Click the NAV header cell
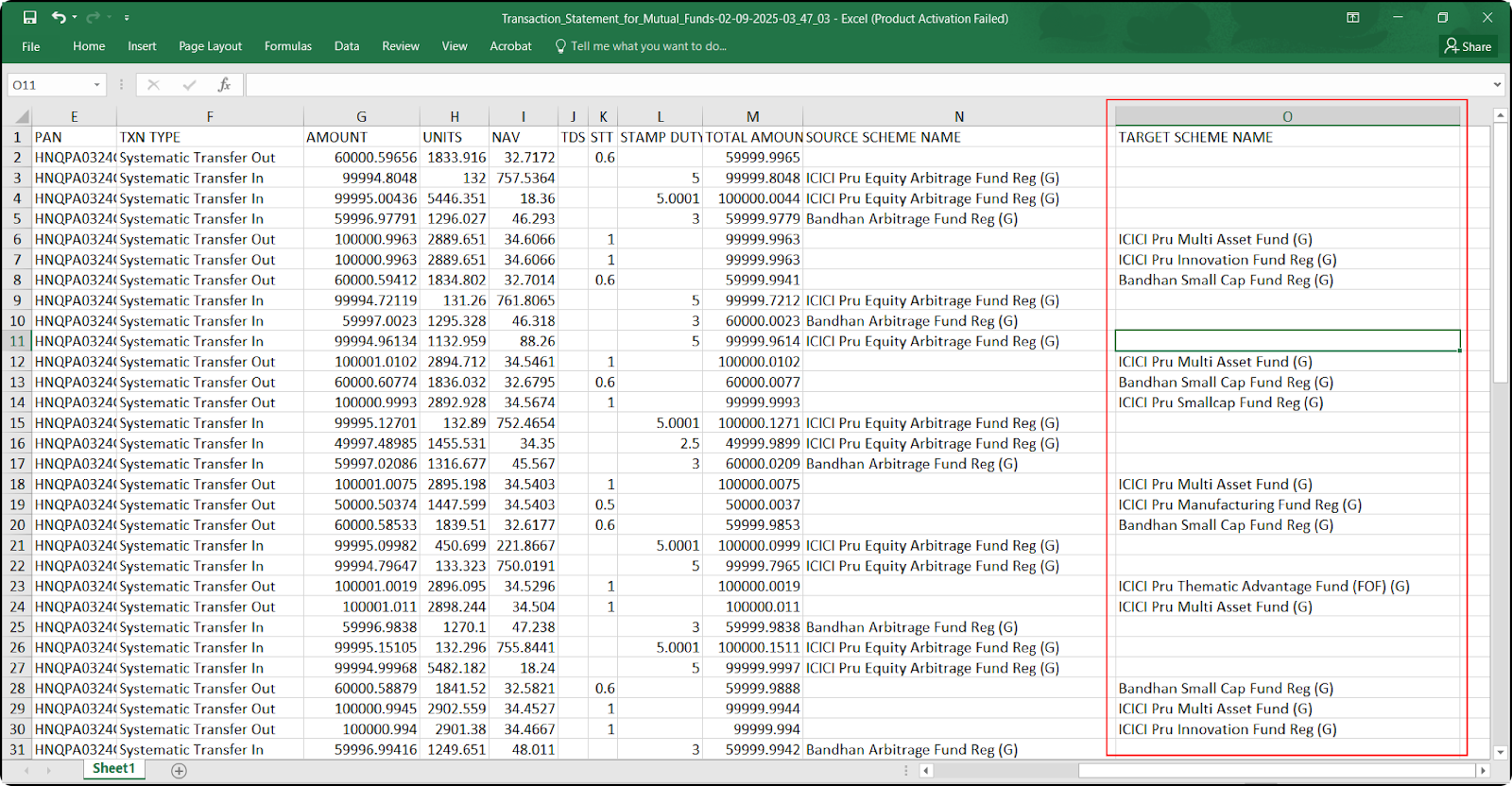Viewport: 1512px width, 786px height. tap(524, 137)
